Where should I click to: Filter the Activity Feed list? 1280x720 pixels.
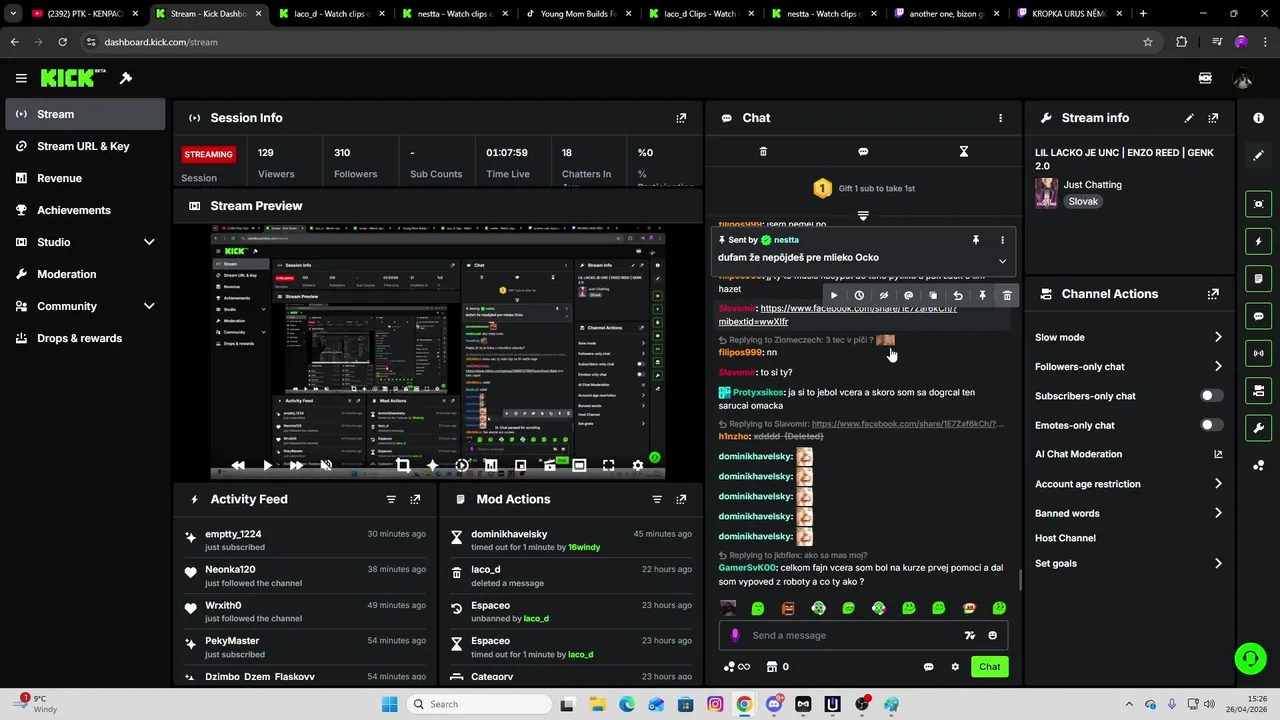pos(391,499)
